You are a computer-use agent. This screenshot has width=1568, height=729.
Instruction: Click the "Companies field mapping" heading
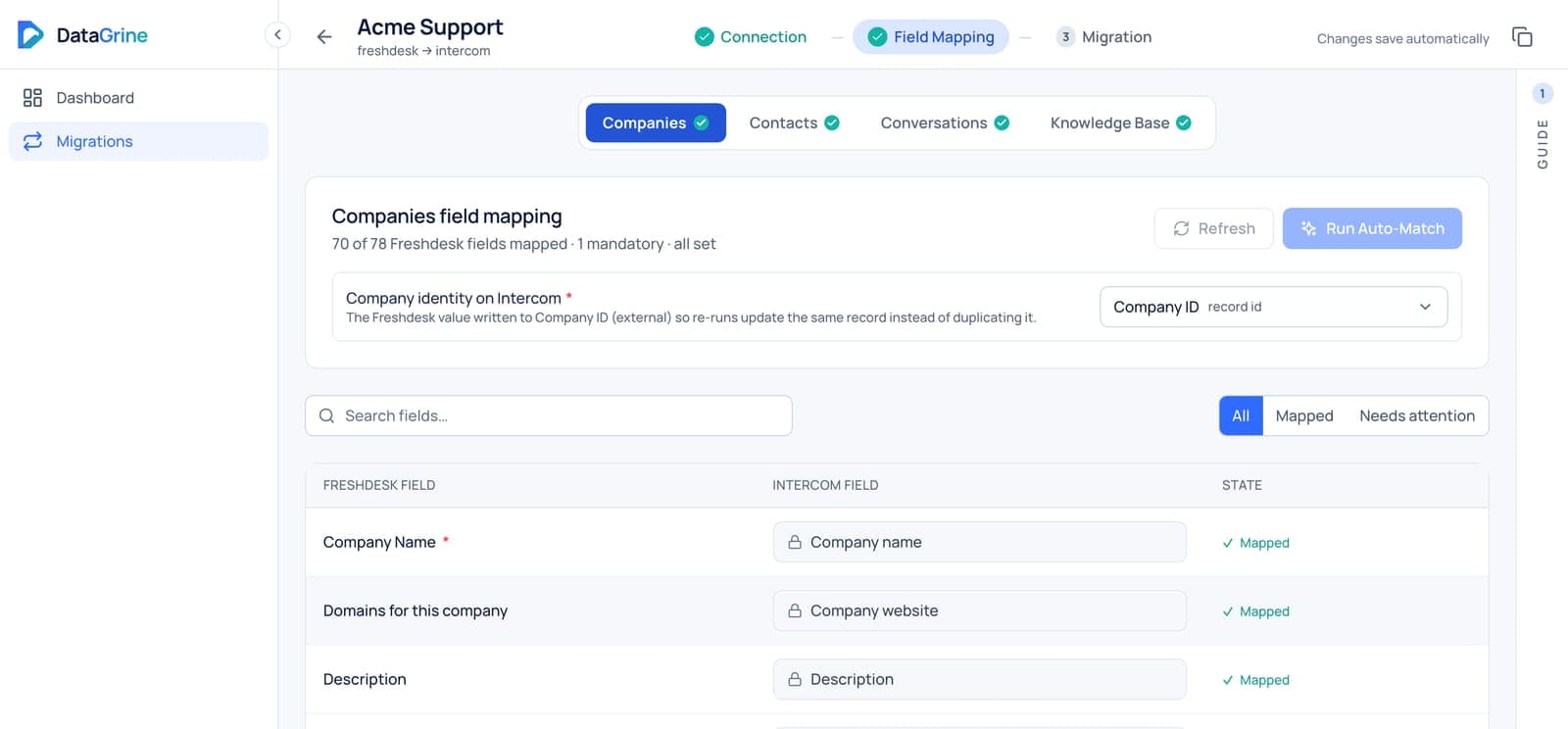pos(447,216)
